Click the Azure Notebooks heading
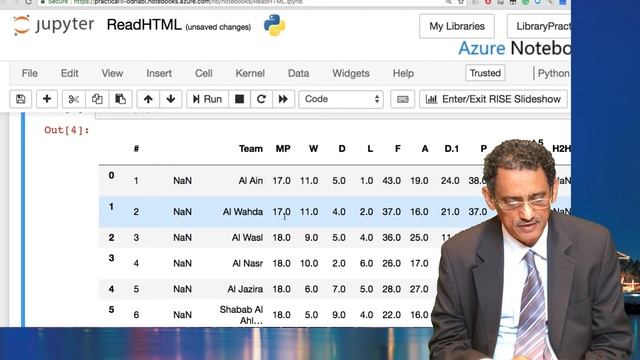 coord(514,49)
